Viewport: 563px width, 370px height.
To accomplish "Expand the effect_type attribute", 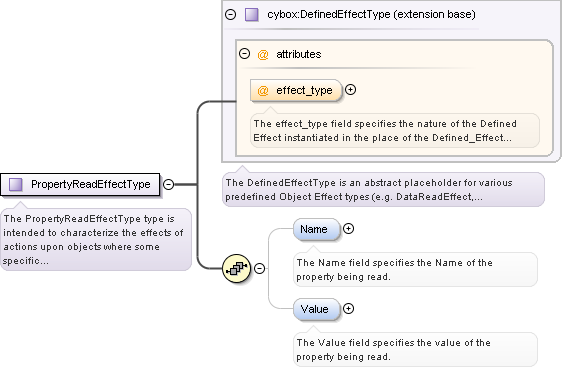I will (x=350, y=89).
